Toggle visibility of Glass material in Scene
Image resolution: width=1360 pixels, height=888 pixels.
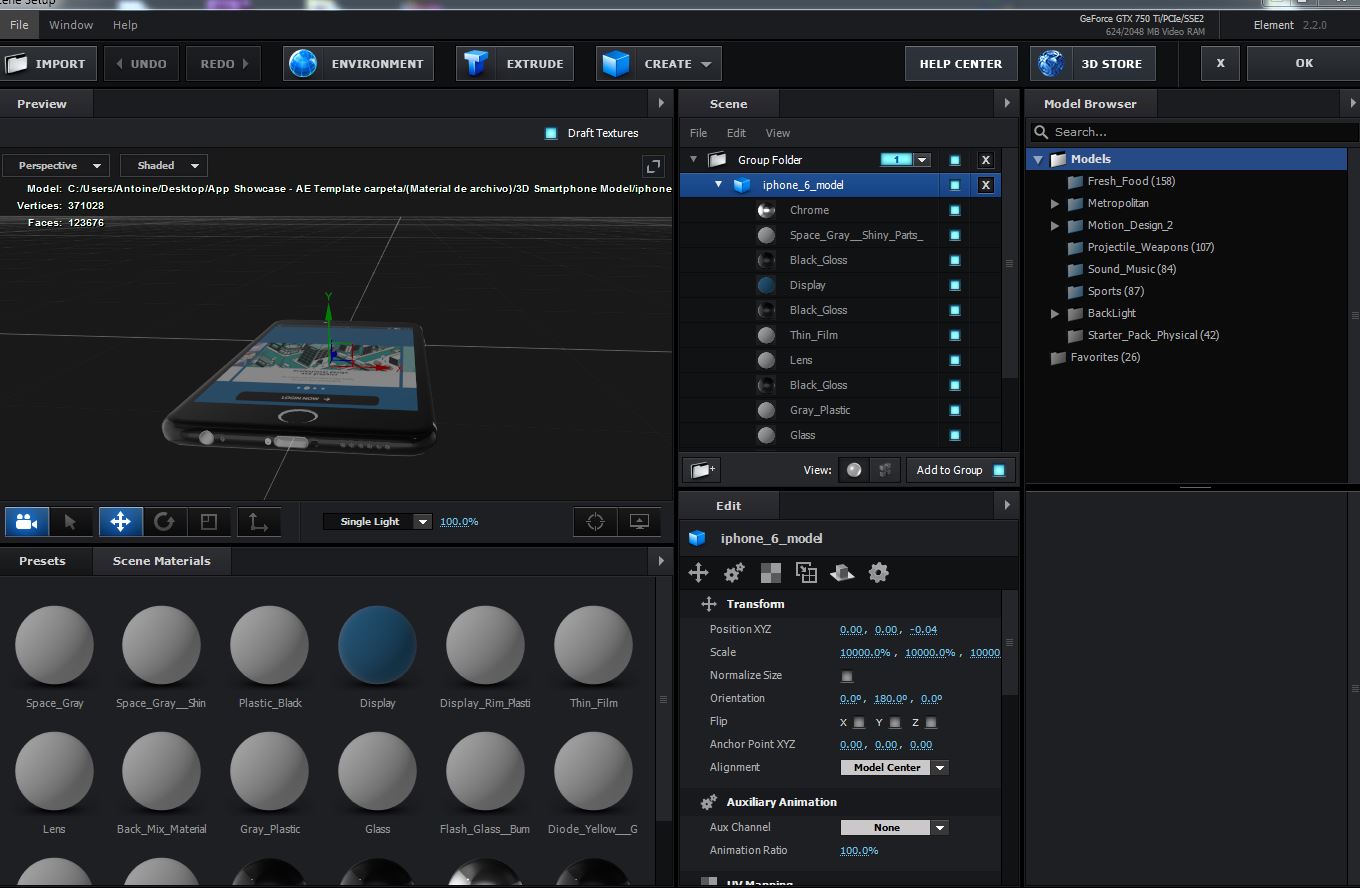pyautogui.click(x=955, y=435)
